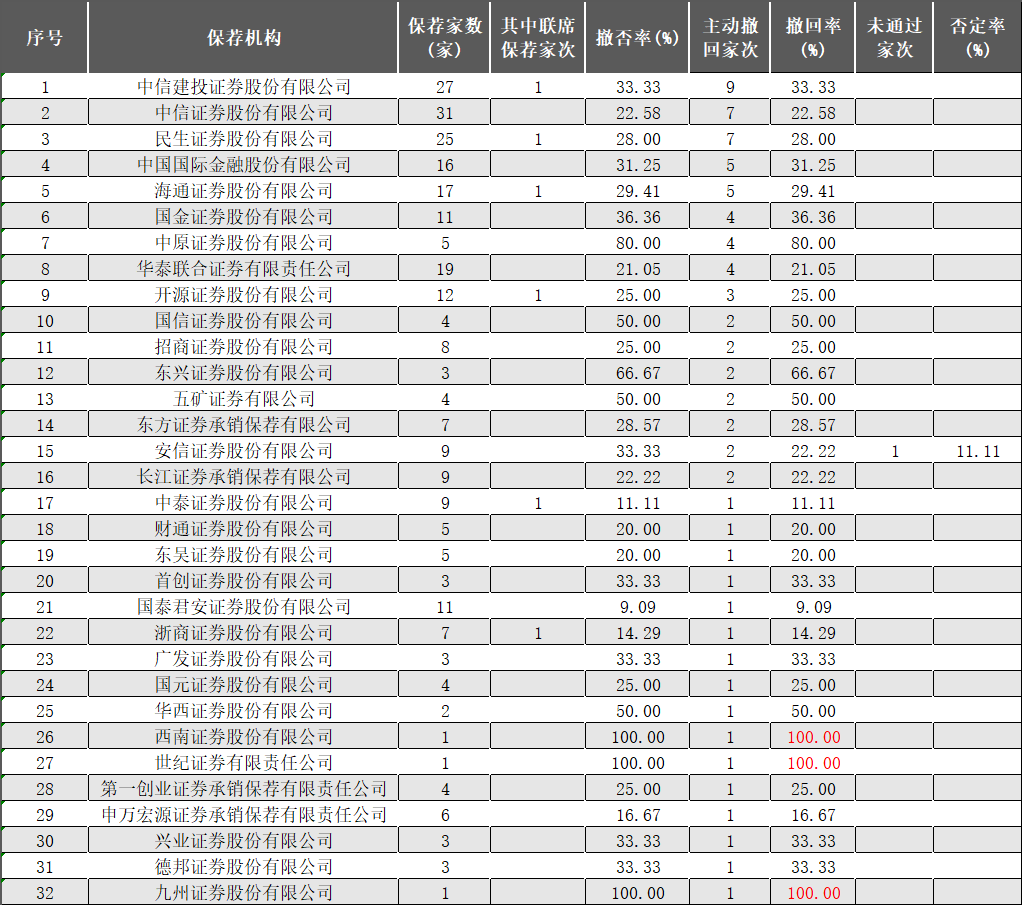Viewport: 1022px width, 905px height.
Task: Click cell 长江证券承销保荐有限公司
Action: coord(243,477)
